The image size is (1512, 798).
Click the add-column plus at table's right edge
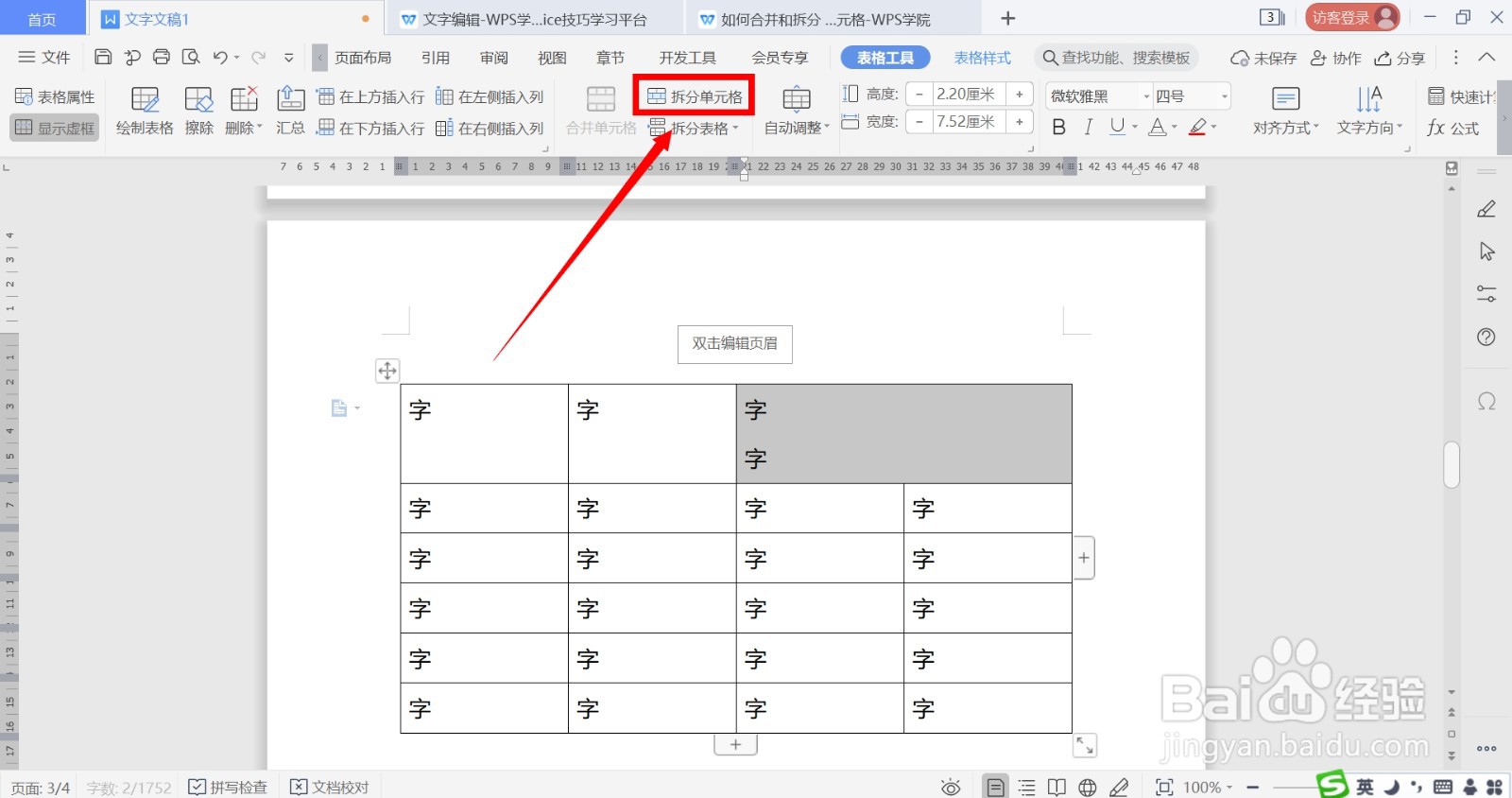[1084, 558]
